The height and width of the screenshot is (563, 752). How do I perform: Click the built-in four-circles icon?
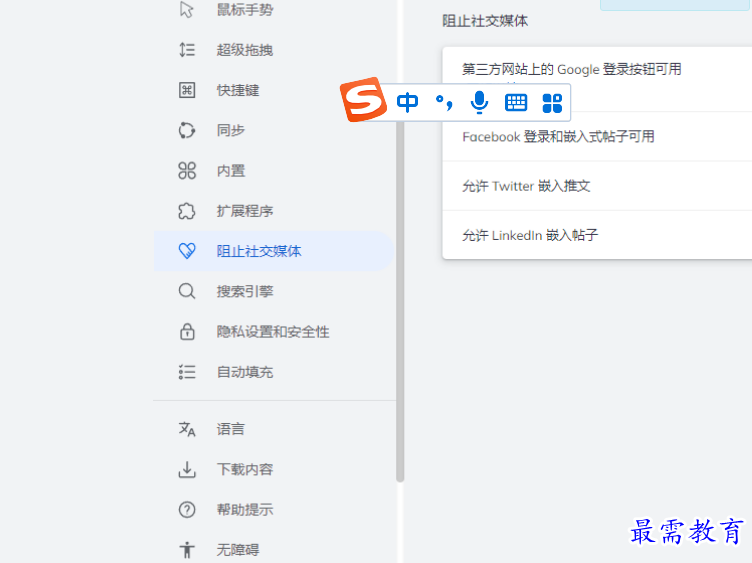click(187, 171)
